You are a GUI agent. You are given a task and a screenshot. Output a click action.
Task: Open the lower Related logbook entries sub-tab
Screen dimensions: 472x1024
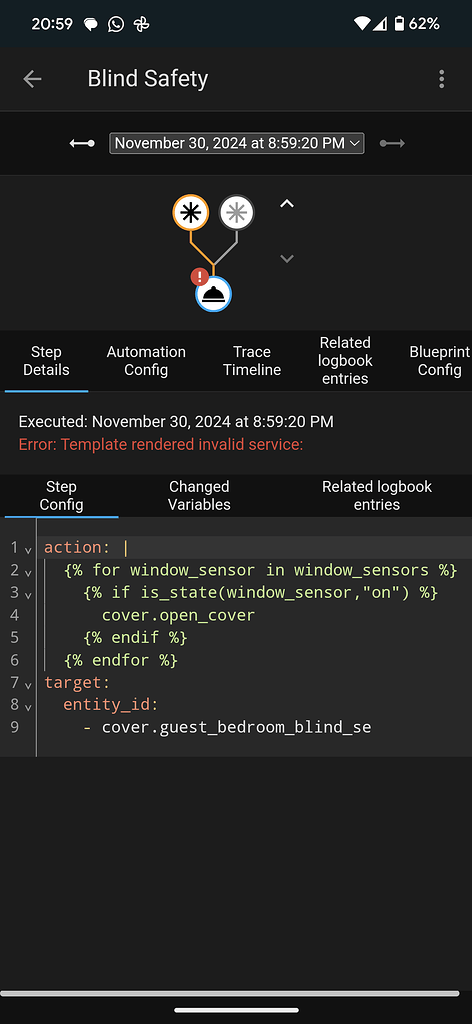click(x=377, y=496)
